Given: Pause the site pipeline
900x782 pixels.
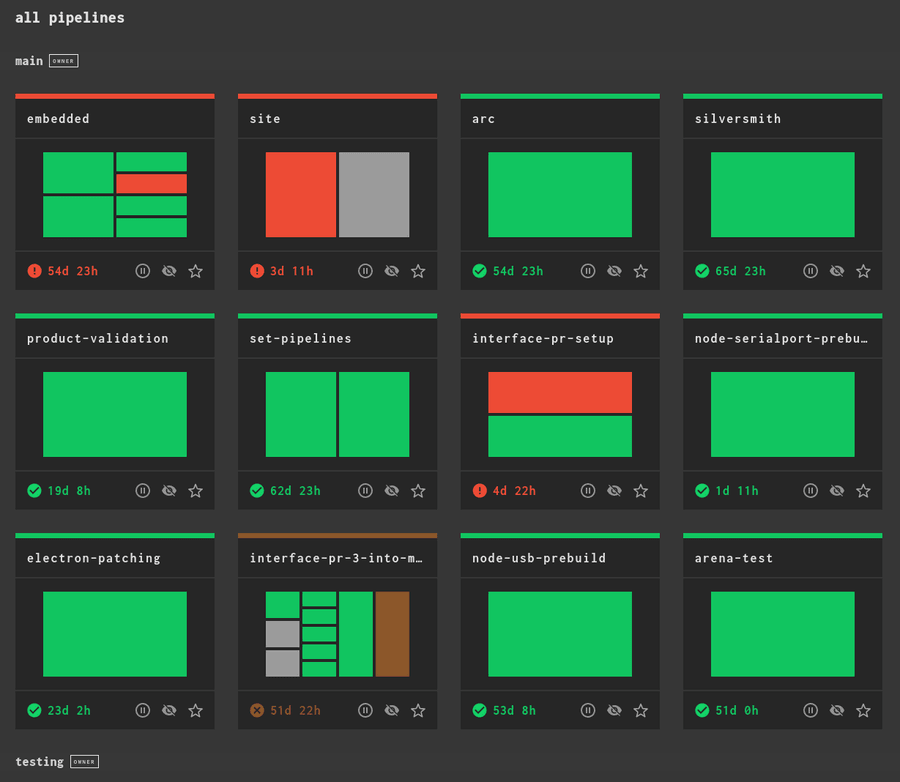Looking at the screenshot, I should pos(365,270).
